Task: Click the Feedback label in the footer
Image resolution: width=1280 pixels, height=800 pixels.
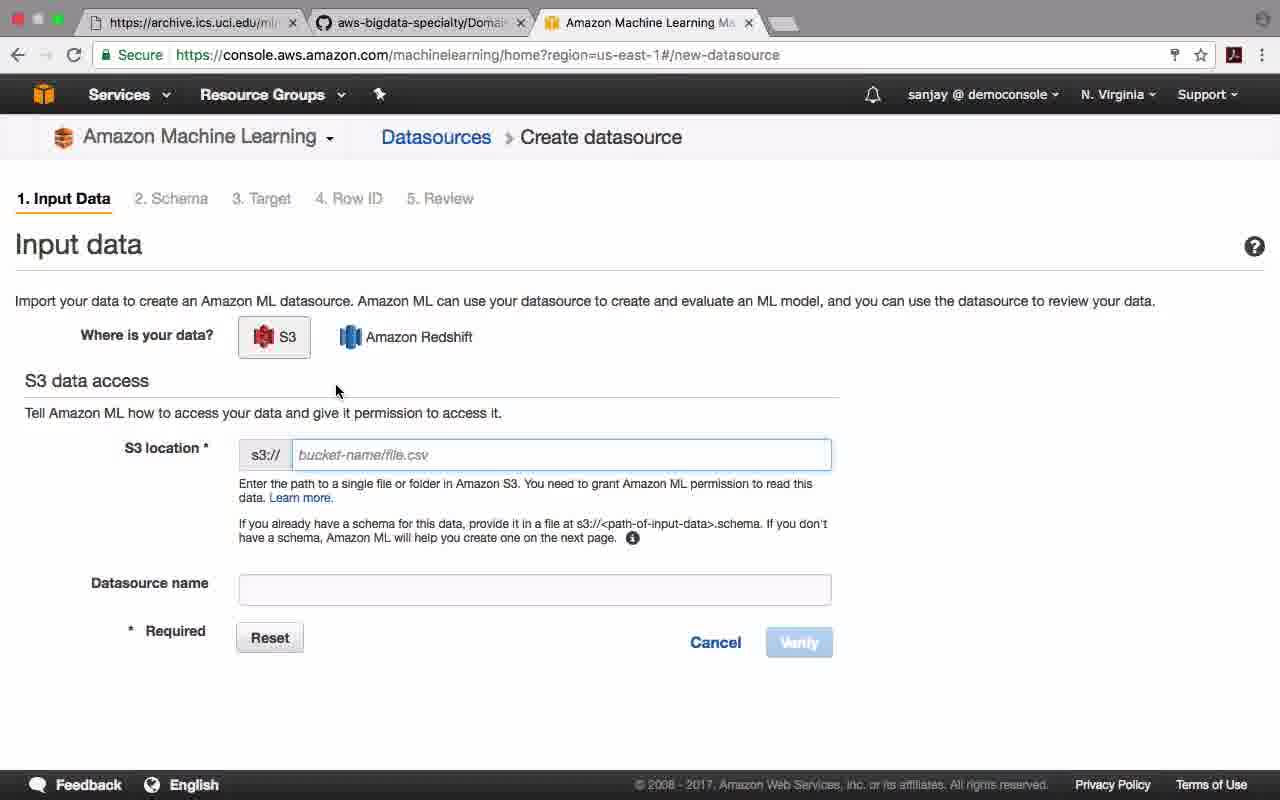Action: coord(89,785)
